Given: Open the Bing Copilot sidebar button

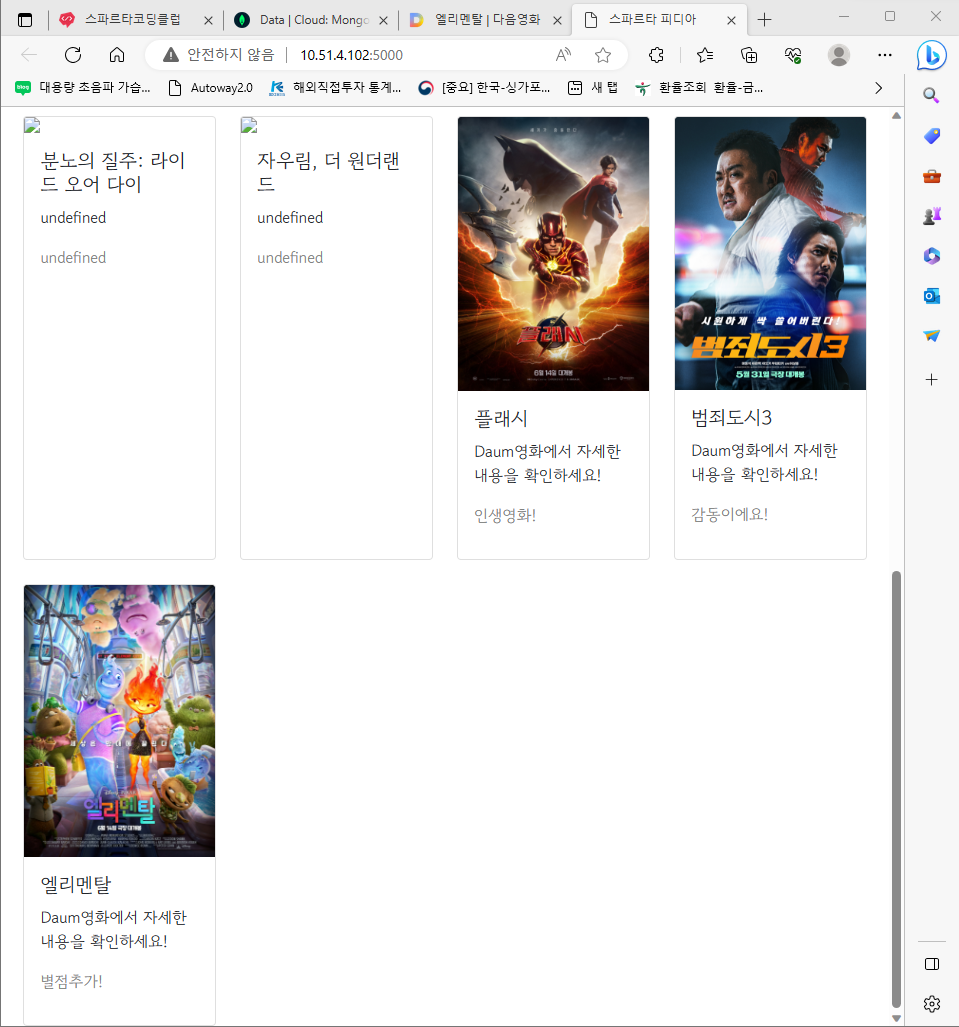Looking at the screenshot, I should [x=931, y=55].
